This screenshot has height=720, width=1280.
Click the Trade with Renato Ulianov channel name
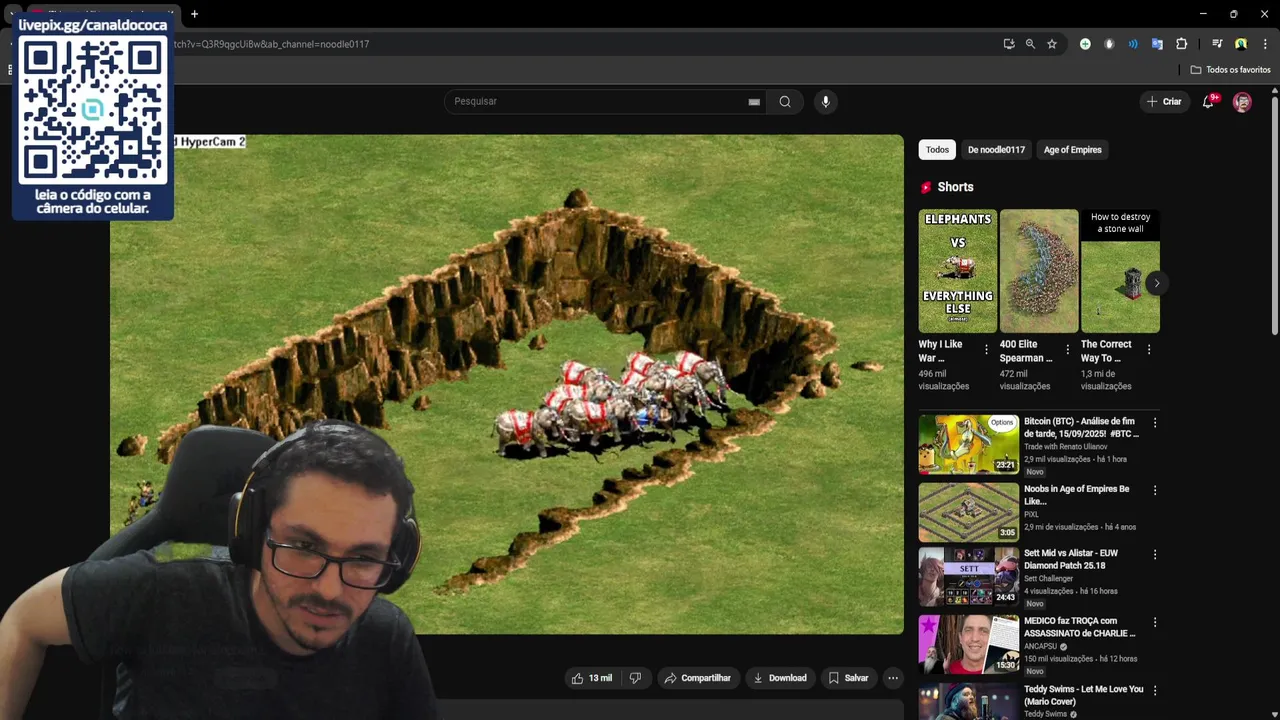coord(1065,447)
